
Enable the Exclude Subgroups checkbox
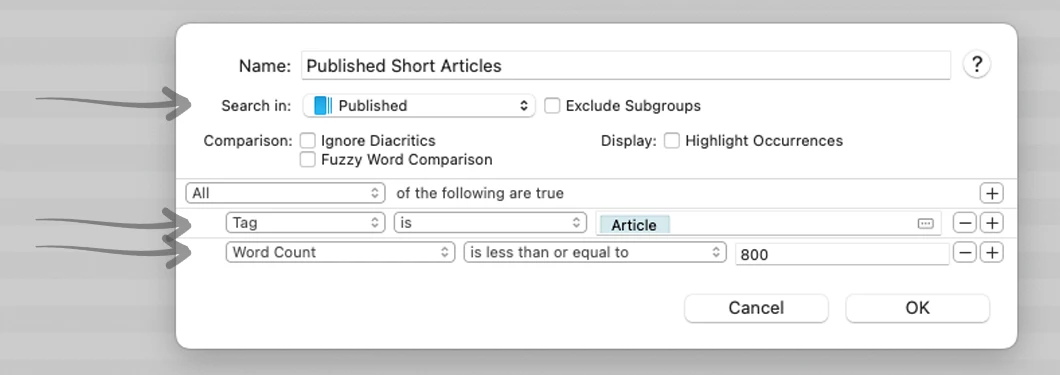tap(552, 106)
